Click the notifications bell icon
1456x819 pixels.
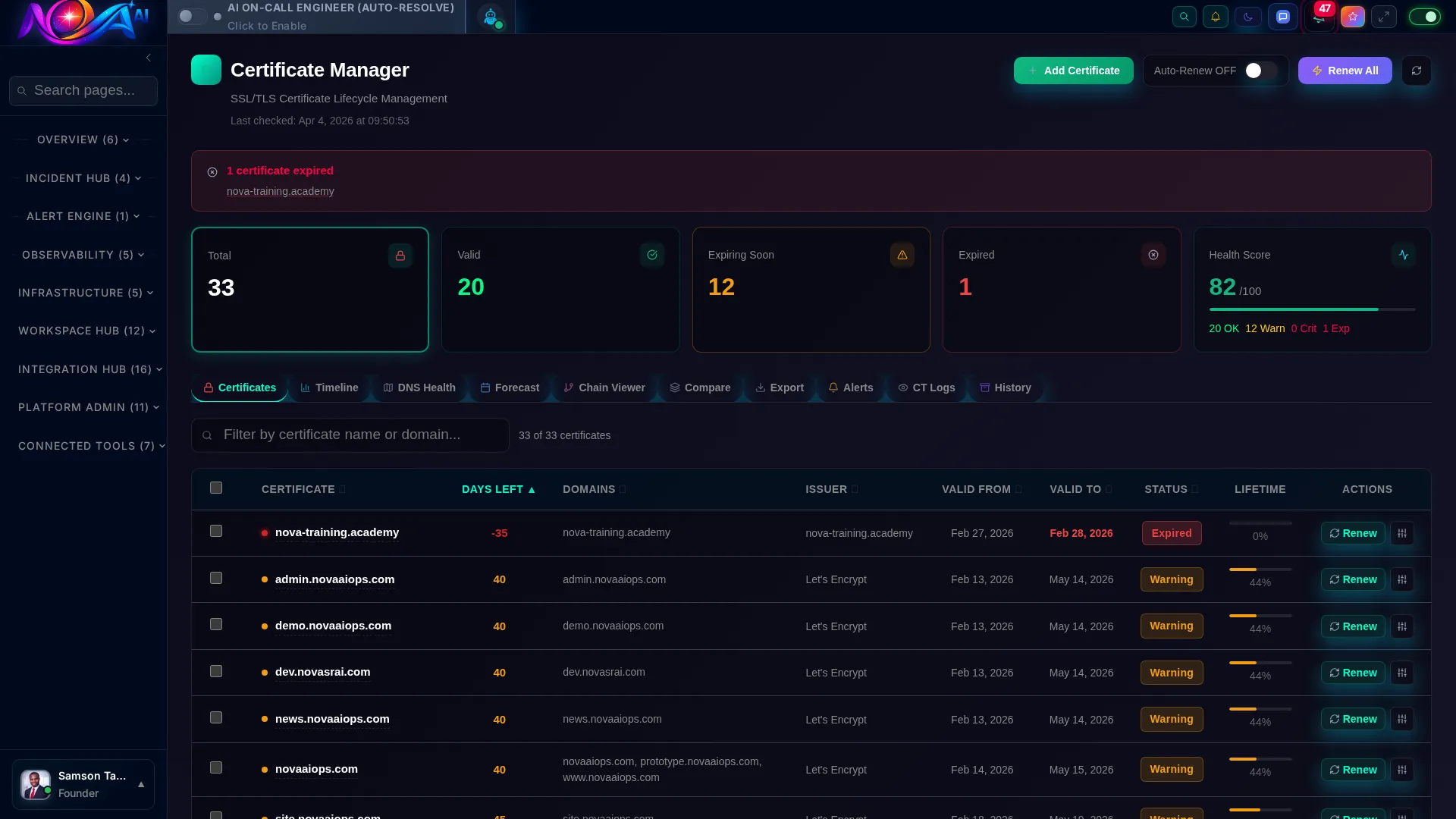(1216, 16)
